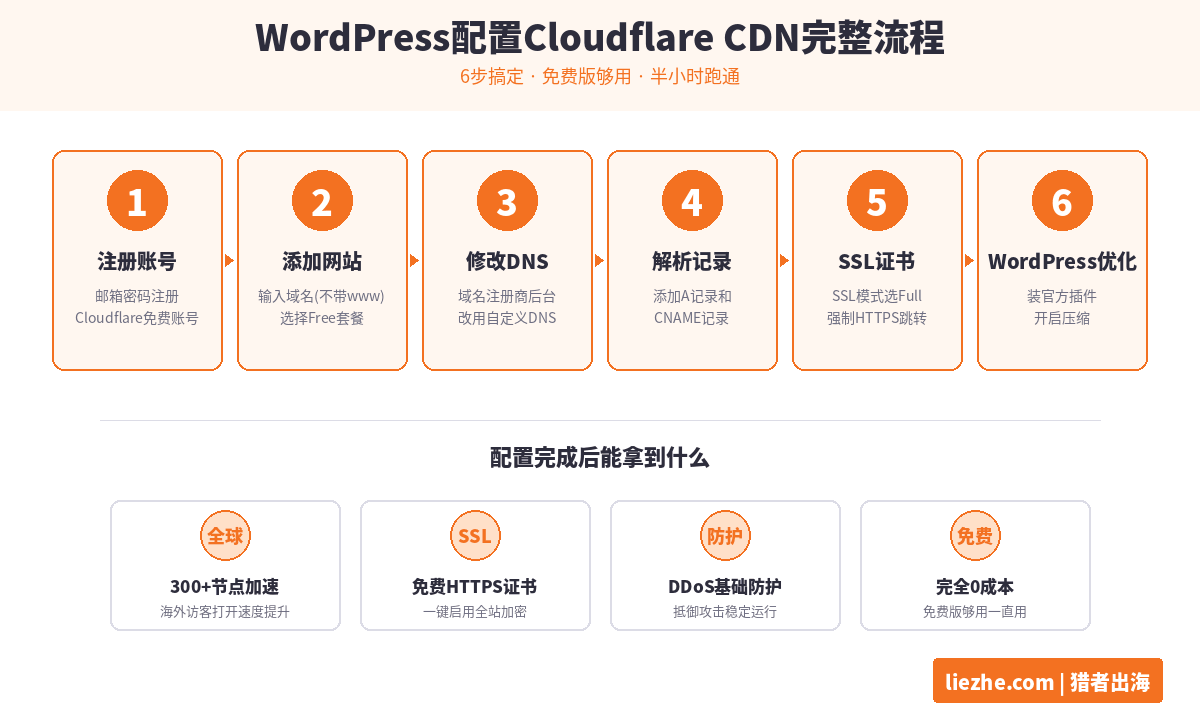The width and height of the screenshot is (1200, 720).
Task: Select the SSL证书 step title
Action: [x=877, y=262]
